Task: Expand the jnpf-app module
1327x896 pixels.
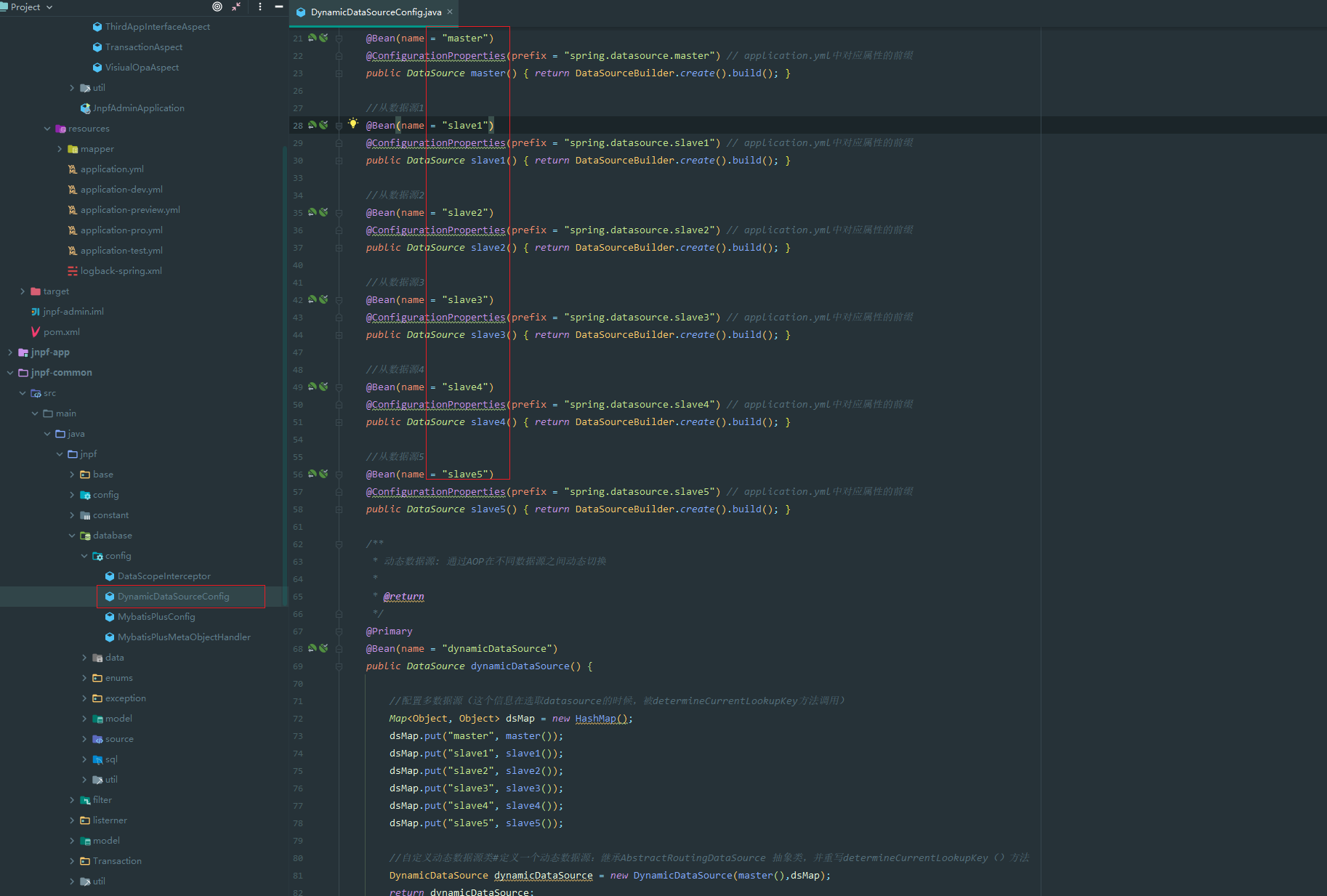Action: point(10,352)
